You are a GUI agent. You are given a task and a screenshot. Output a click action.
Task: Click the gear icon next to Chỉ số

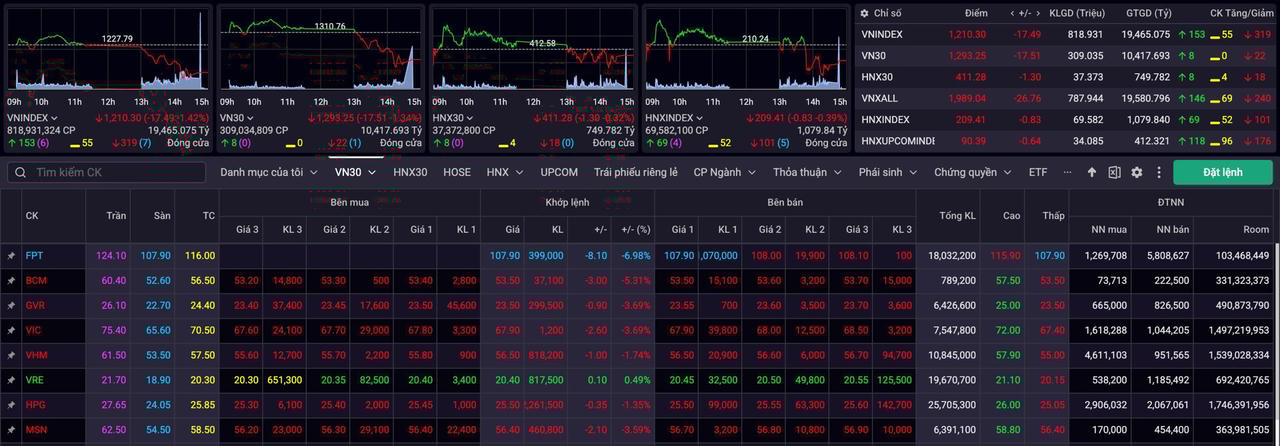[865, 13]
